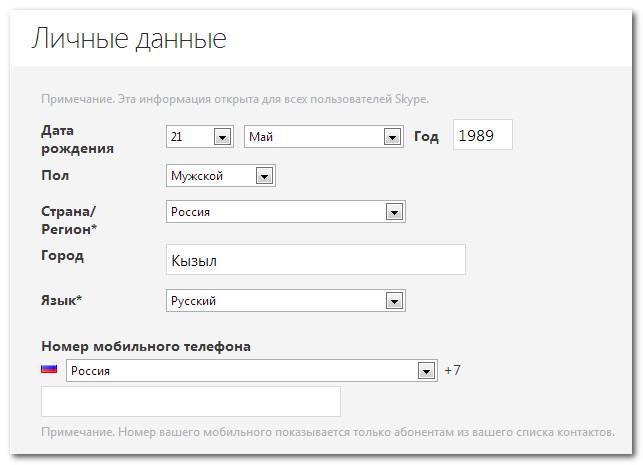Click the arrow button on the Русский language dropdown

(394, 301)
